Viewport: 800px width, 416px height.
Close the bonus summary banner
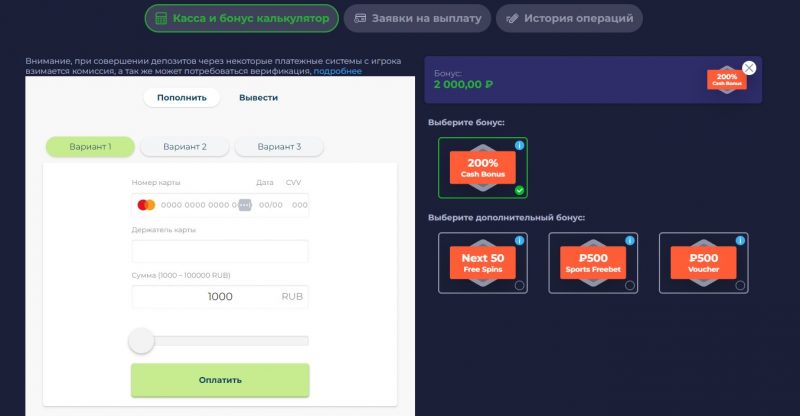pyautogui.click(x=749, y=68)
